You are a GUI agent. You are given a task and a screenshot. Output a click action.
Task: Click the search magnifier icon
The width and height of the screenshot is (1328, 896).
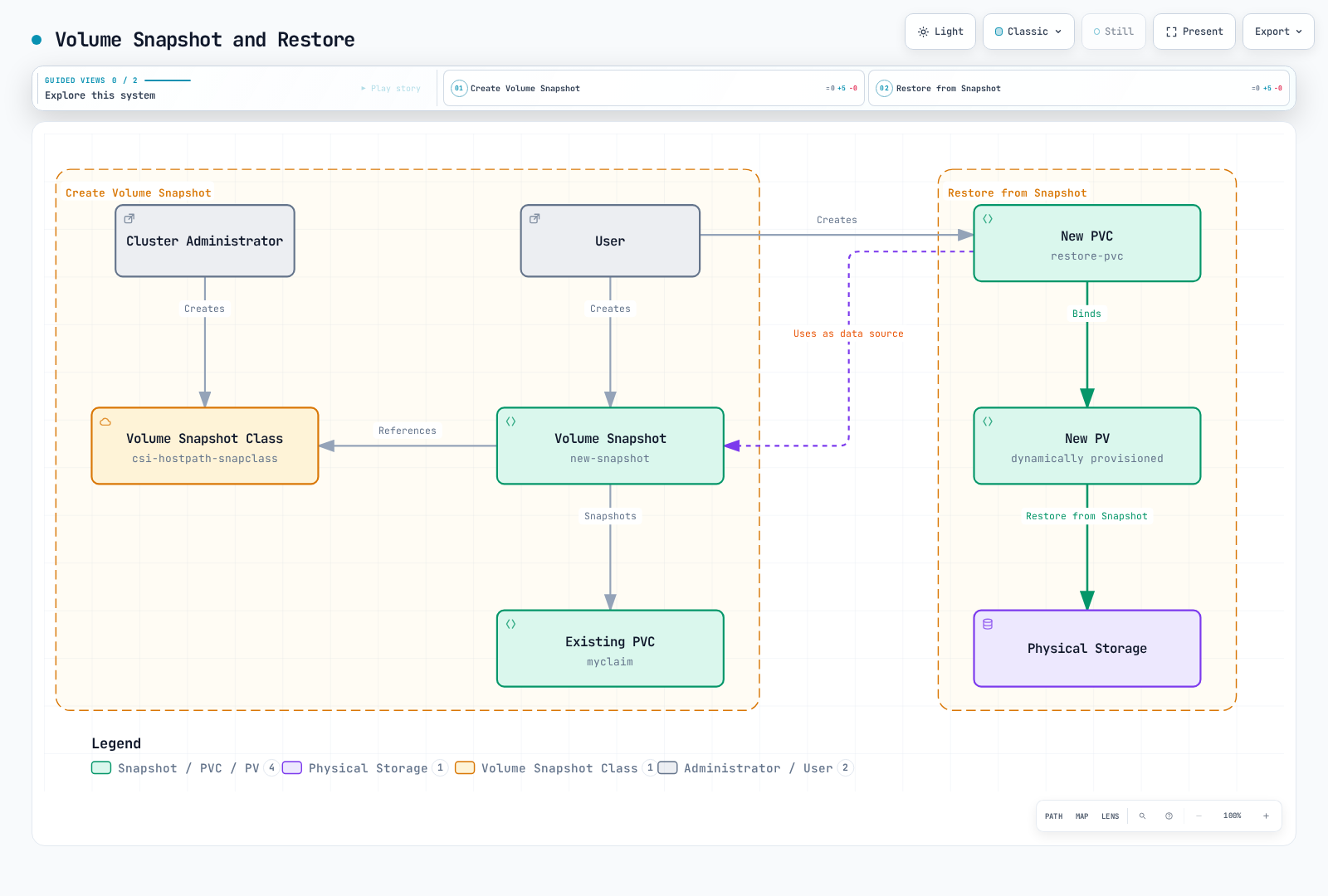(1142, 816)
